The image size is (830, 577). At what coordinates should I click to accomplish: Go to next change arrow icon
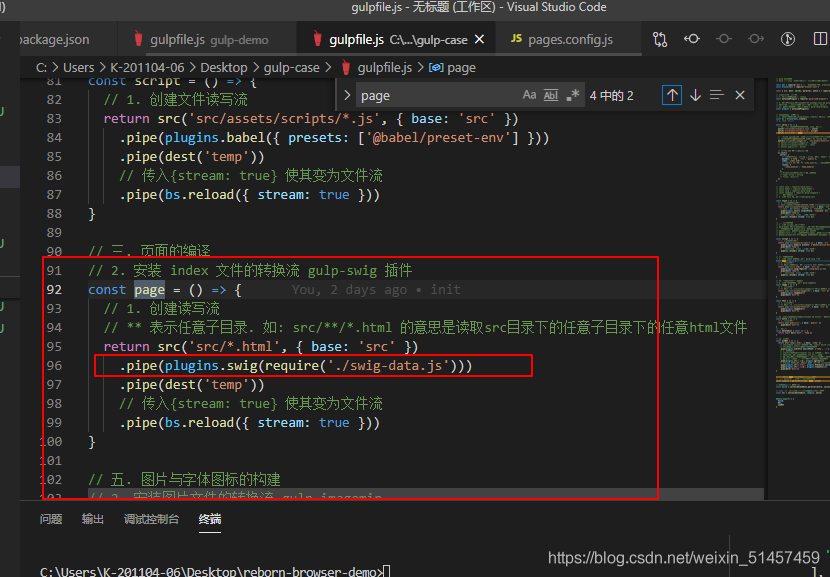[x=756, y=39]
